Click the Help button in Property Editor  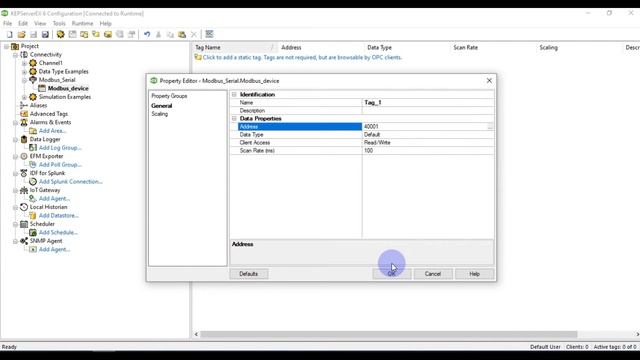pyautogui.click(x=474, y=274)
